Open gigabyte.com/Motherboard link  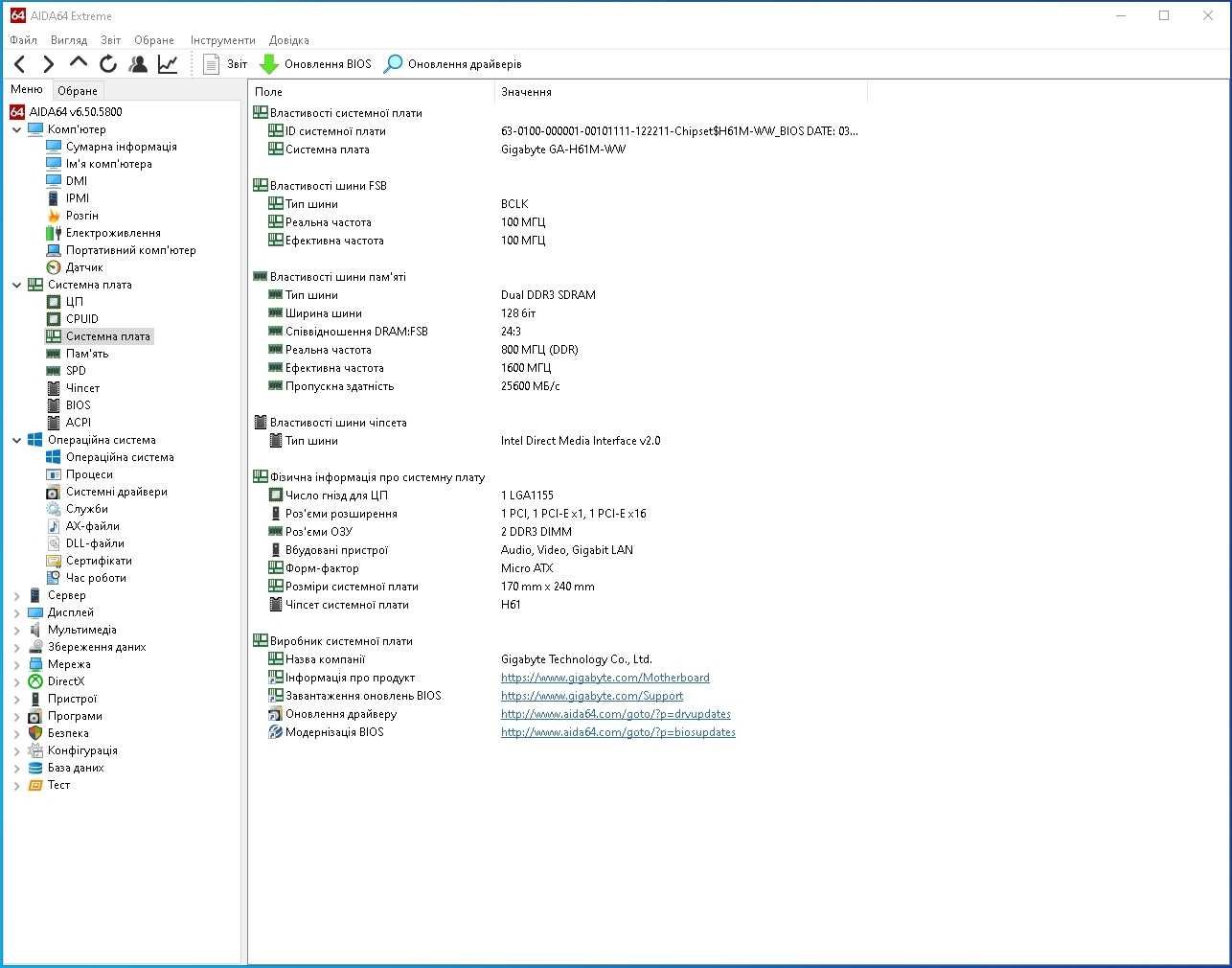(605, 678)
